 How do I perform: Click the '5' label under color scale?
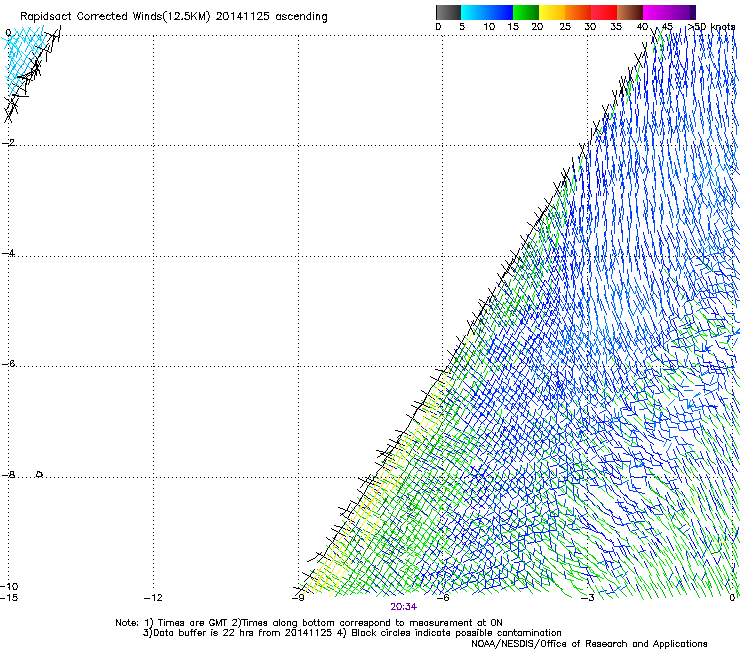coord(462,27)
